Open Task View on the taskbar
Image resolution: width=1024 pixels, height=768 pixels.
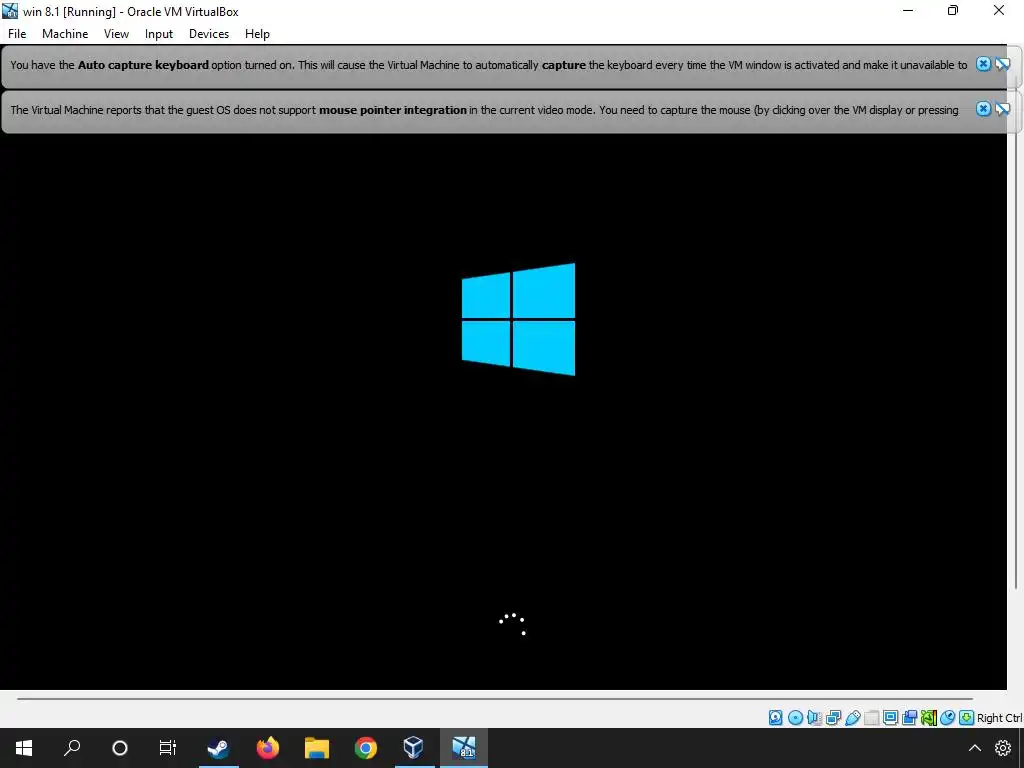pyautogui.click(x=168, y=748)
